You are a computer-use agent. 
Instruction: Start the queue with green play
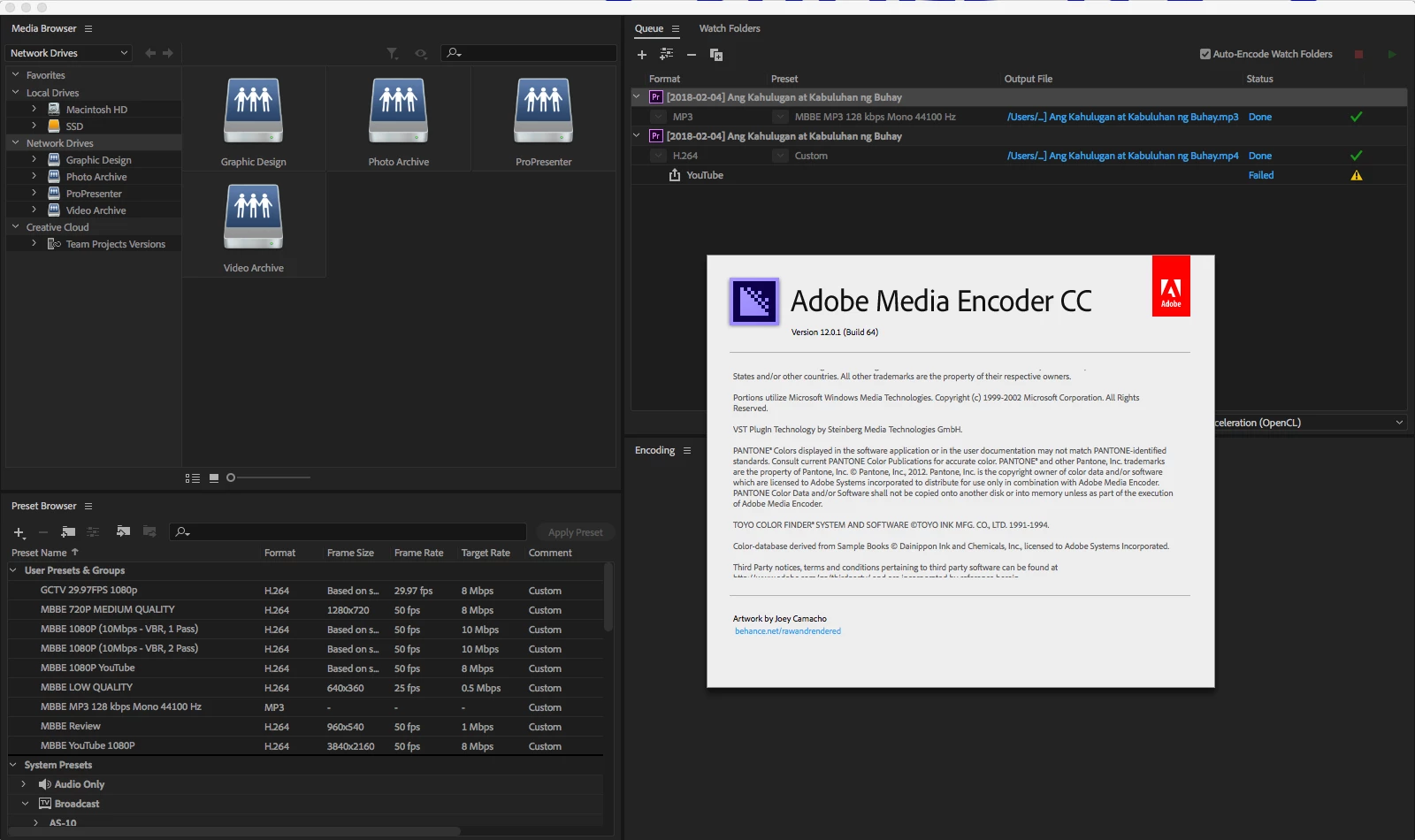tap(1392, 55)
